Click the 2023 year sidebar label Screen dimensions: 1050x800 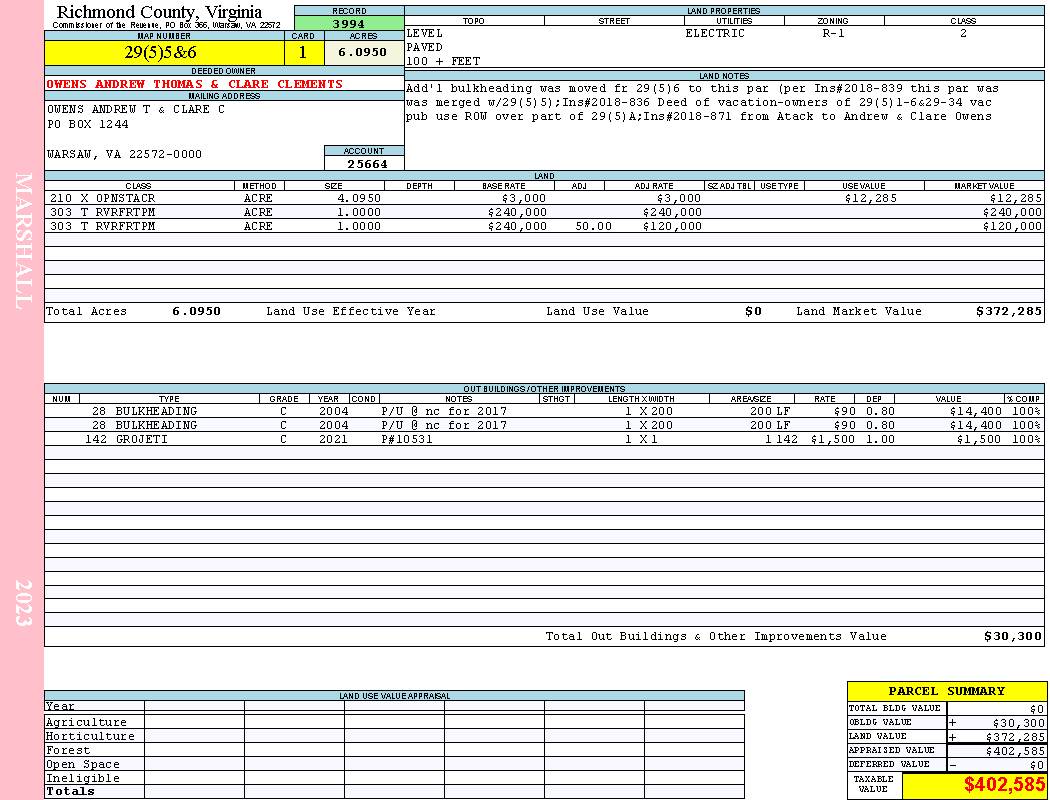pyautogui.click(x=23, y=603)
